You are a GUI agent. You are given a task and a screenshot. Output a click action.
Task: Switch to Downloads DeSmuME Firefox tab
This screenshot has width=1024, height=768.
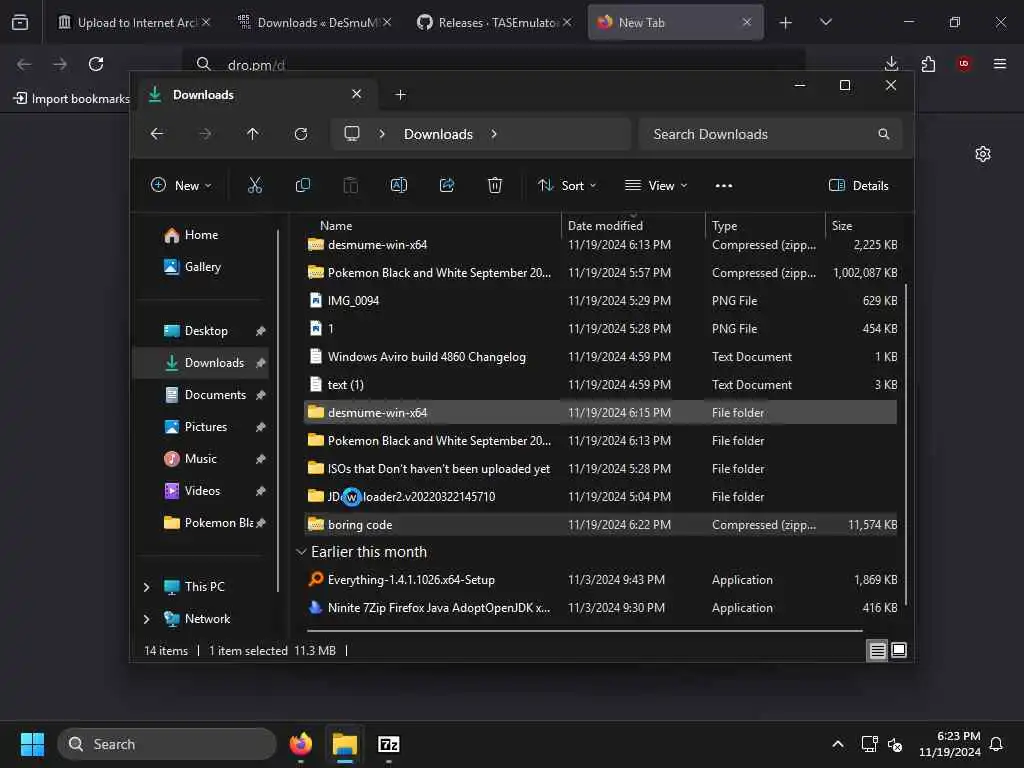click(315, 22)
